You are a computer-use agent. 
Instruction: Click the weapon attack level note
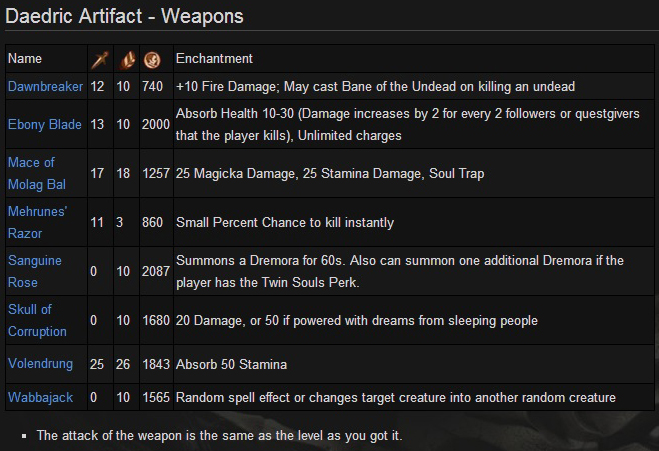click(x=219, y=436)
